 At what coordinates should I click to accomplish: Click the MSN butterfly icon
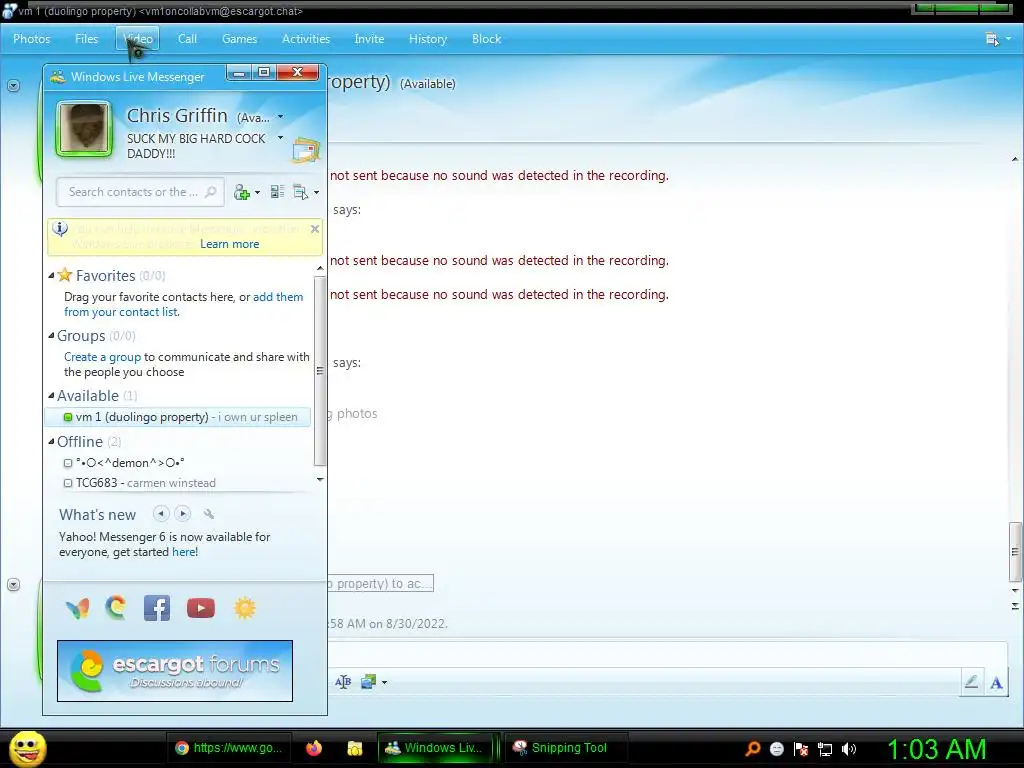click(x=78, y=609)
